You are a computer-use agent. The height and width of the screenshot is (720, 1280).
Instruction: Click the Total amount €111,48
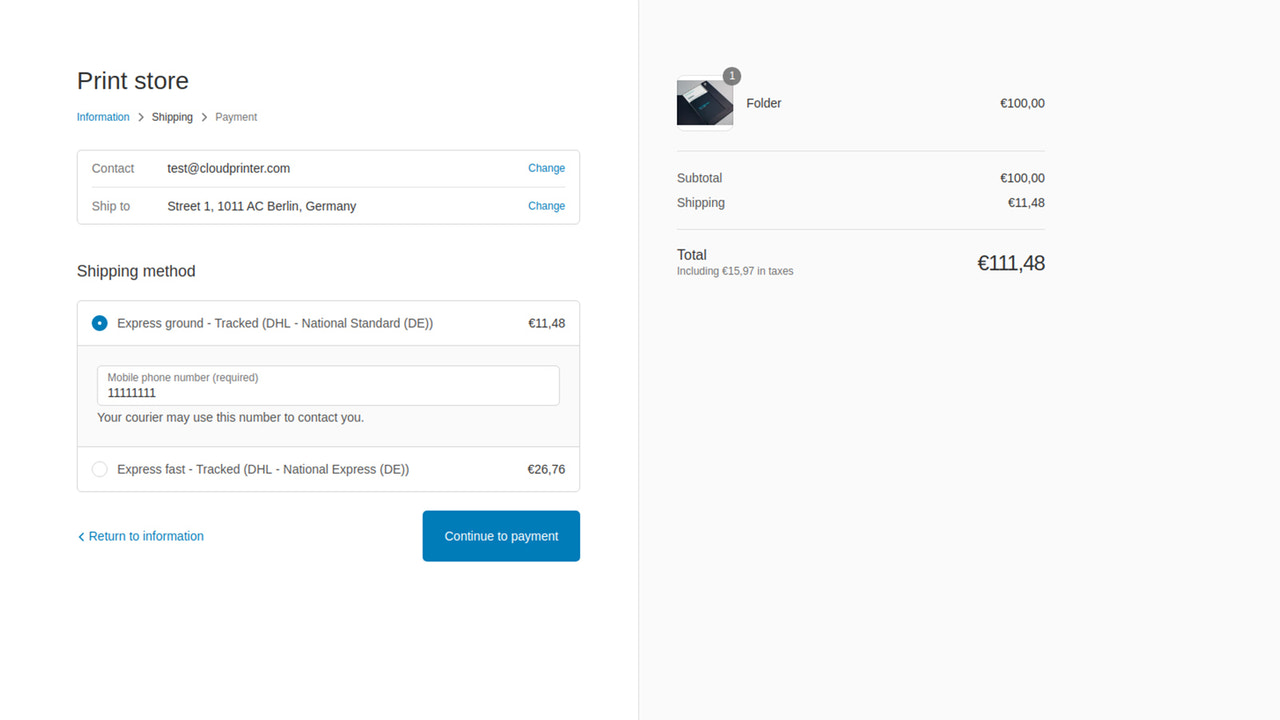coord(1011,263)
